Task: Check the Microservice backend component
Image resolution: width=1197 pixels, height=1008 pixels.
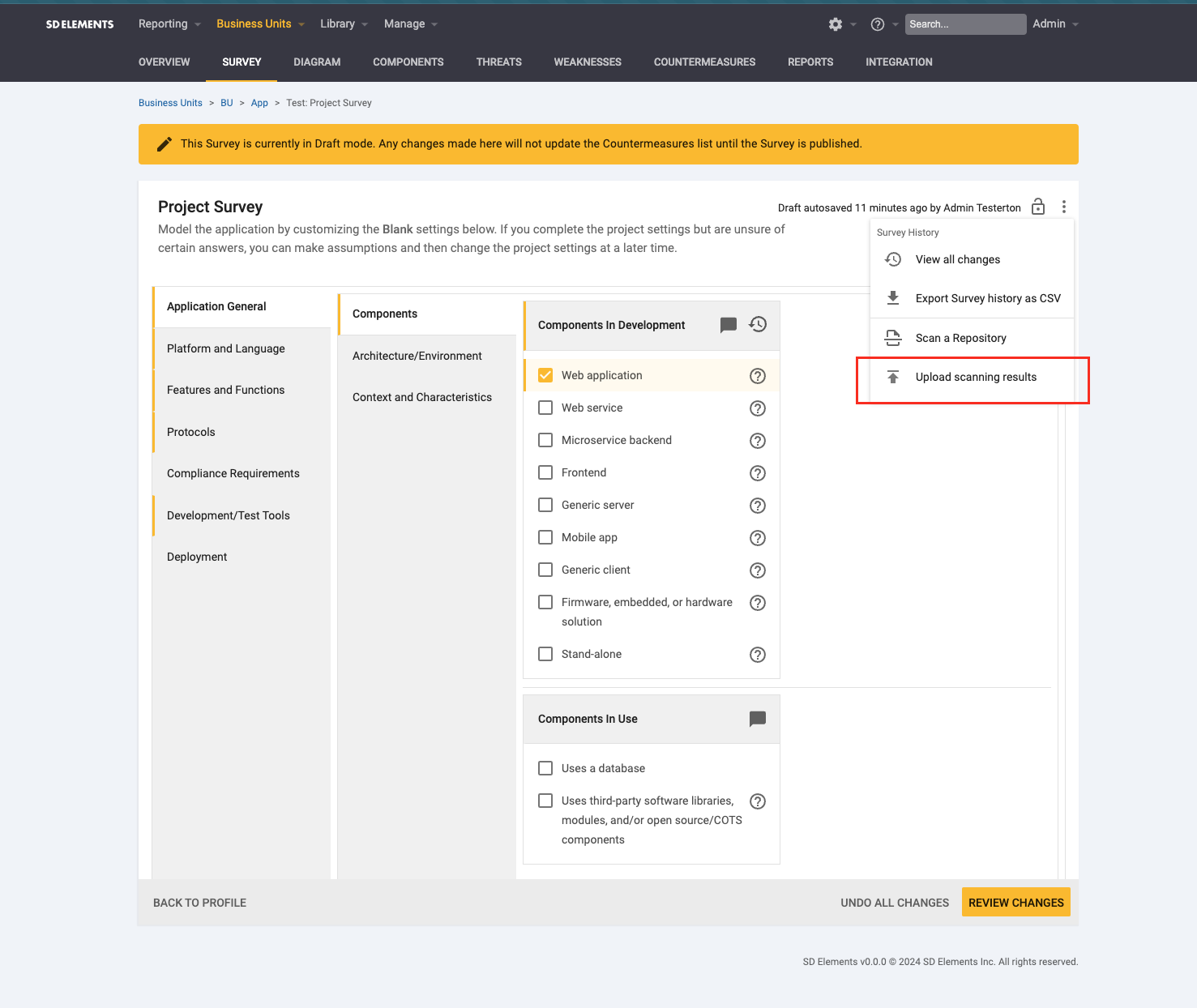Action: click(x=545, y=440)
